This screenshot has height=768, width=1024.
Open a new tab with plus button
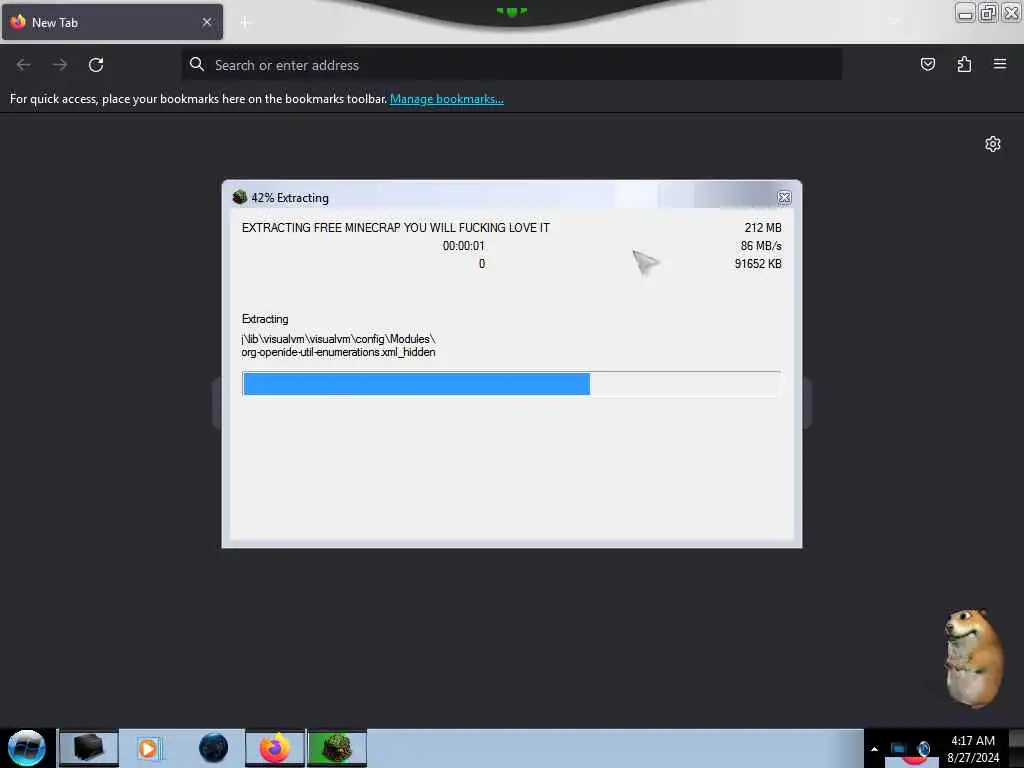[245, 22]
